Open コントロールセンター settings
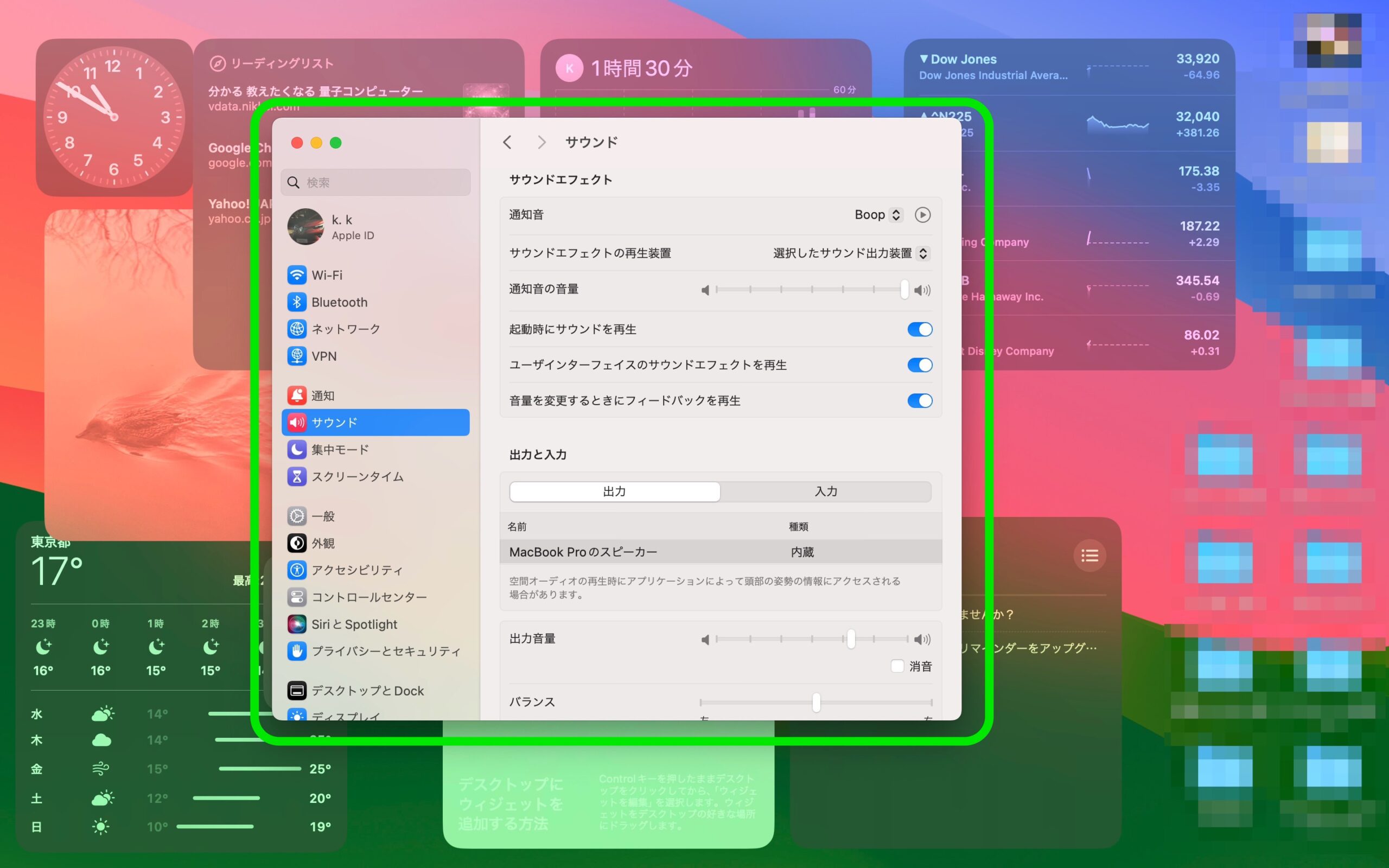Image resolution: width=1389 pixels, height=868 pixels. [375, 597]
